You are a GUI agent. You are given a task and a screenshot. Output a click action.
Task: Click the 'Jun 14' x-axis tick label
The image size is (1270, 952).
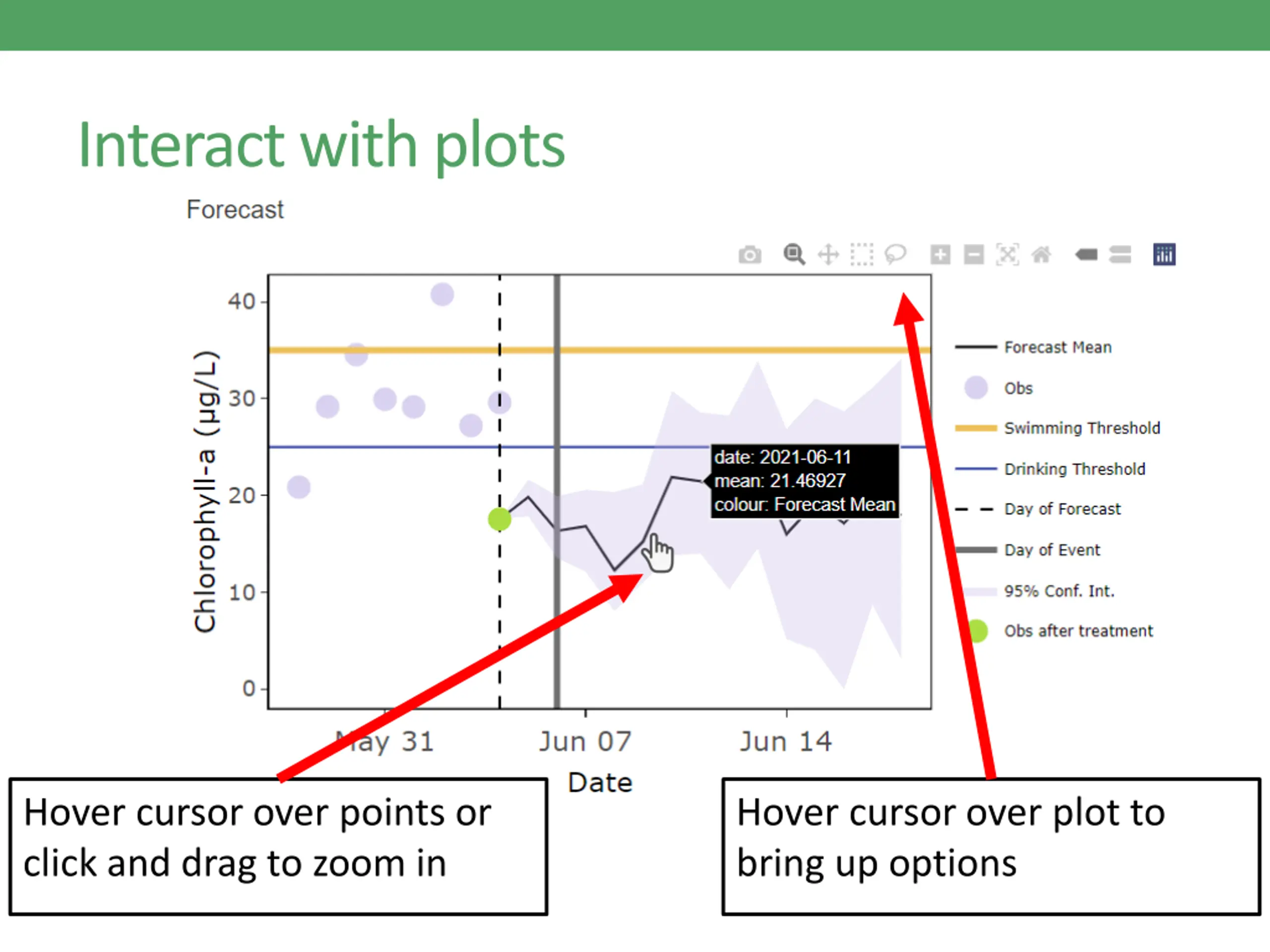(x=785, y=741)
